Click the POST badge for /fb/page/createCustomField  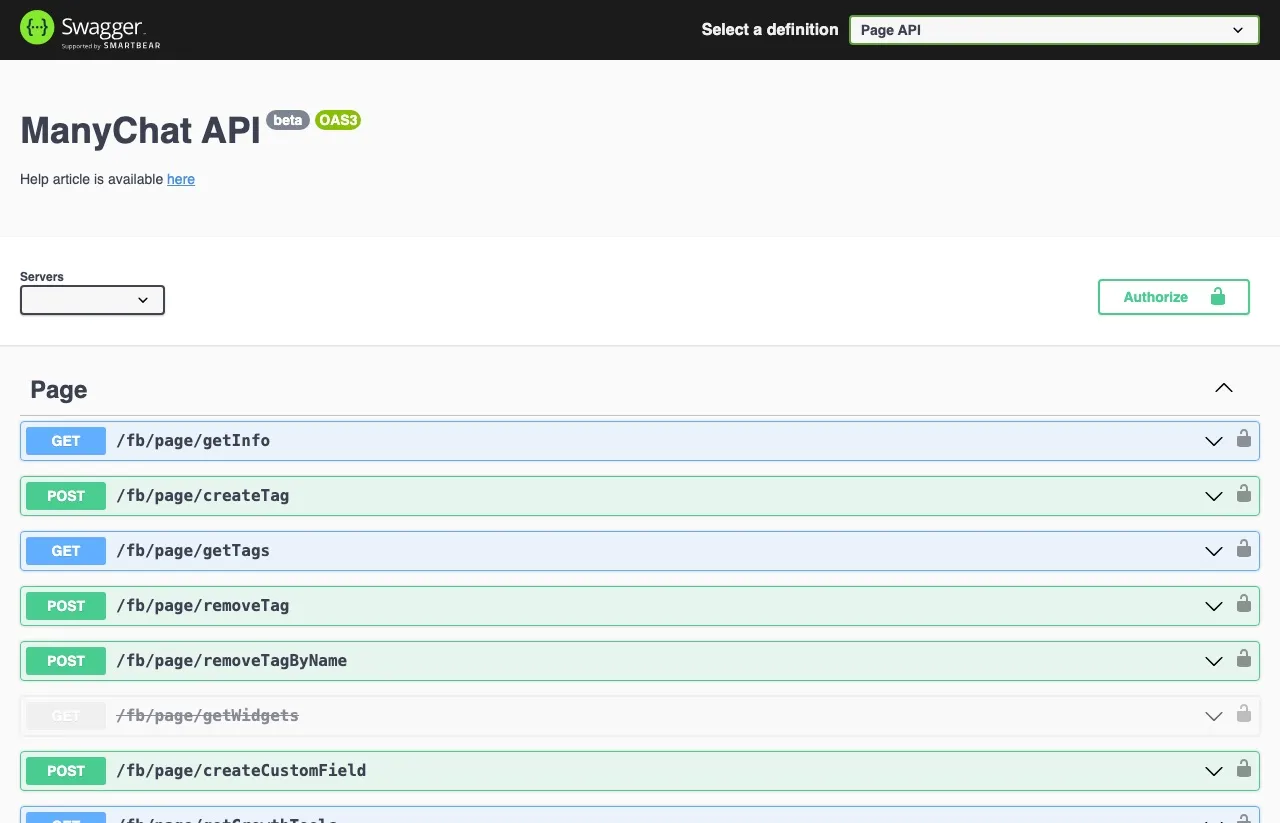click(66, 771)
